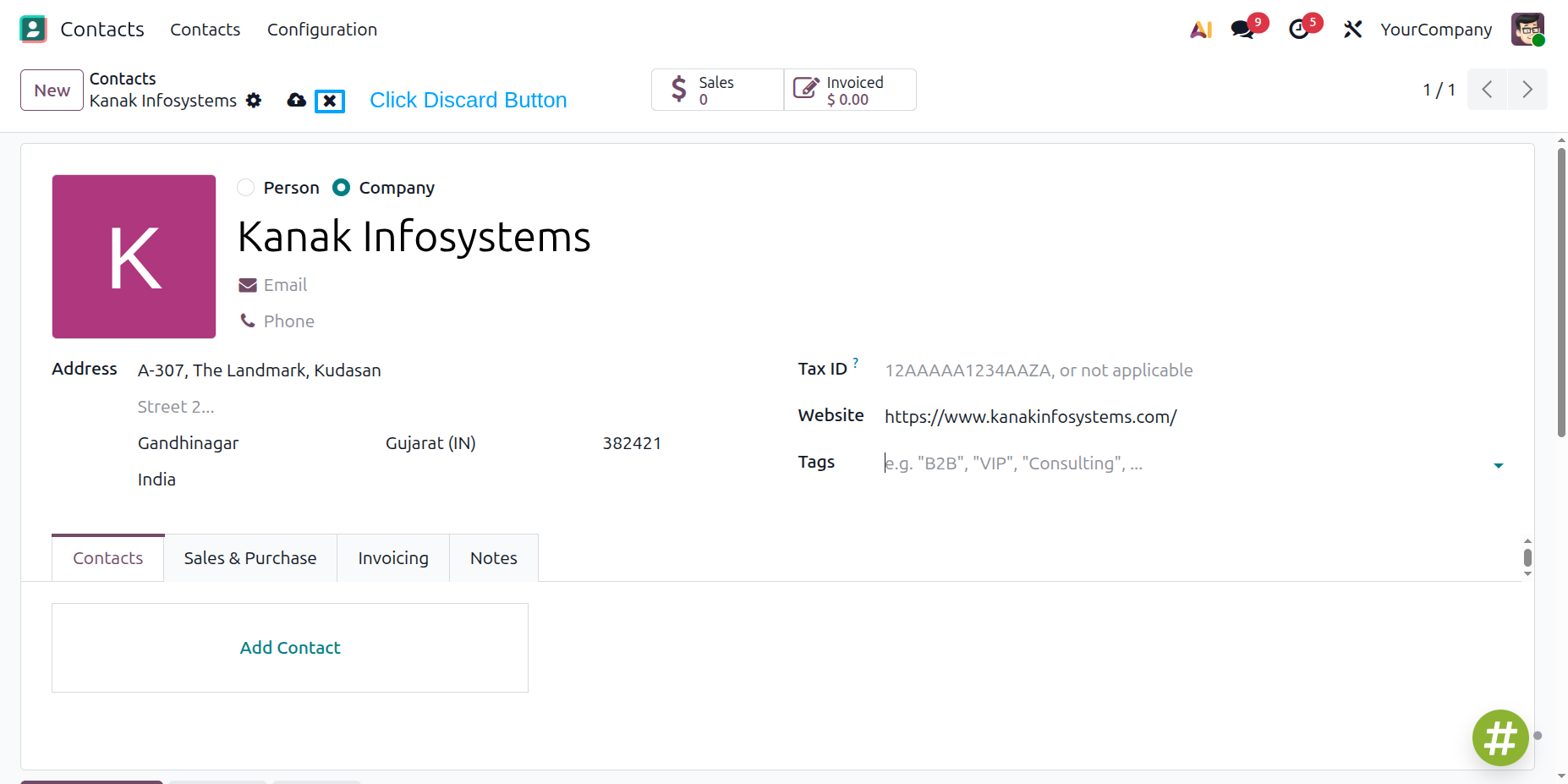Expand the Tags dropdown arrow
This screenshot has width=1568, height=784.
1499,465
